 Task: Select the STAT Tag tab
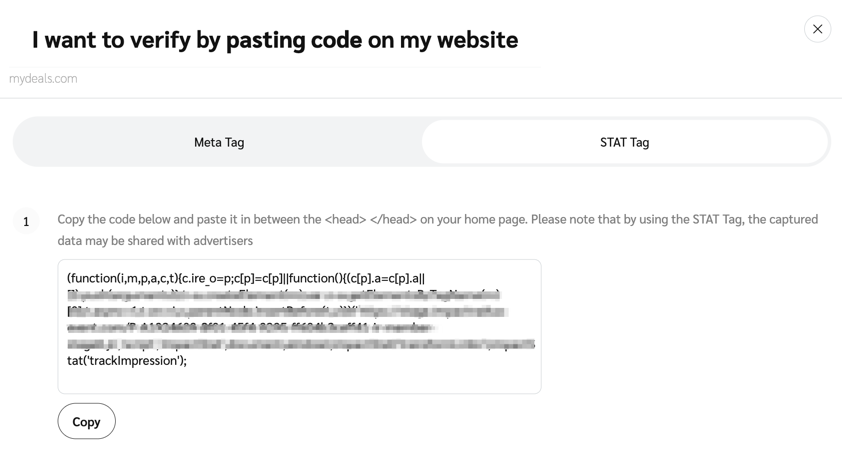[624, 142]
